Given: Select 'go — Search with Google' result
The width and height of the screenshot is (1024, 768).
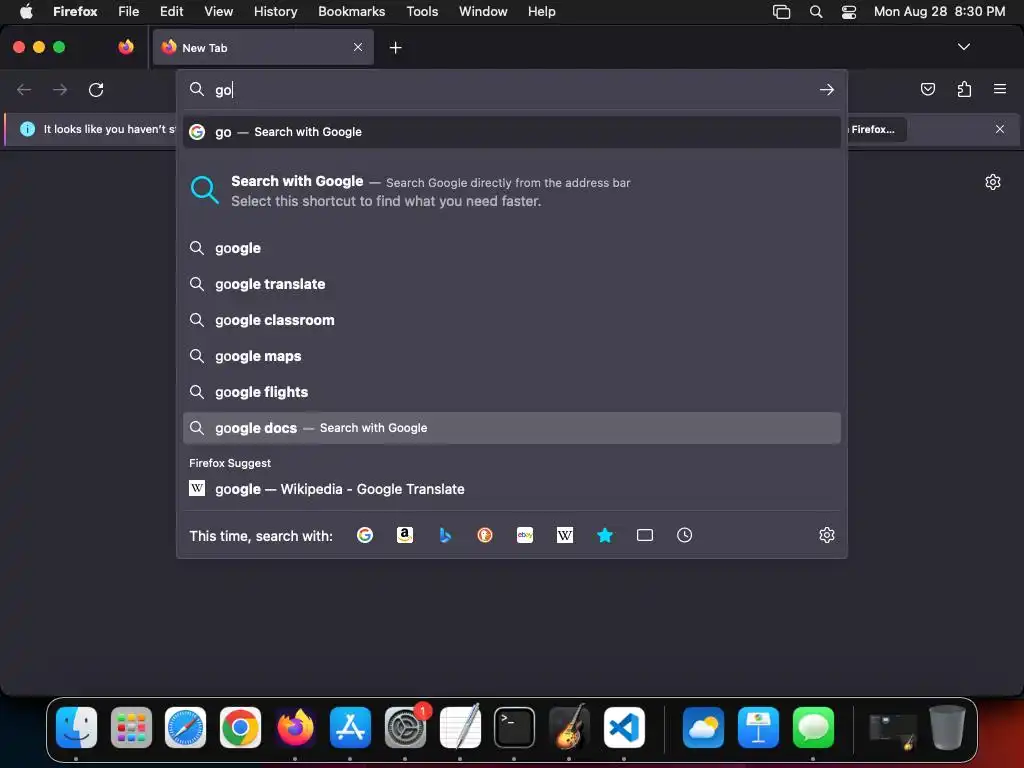Looking at the screenshot, I should 512,132.
